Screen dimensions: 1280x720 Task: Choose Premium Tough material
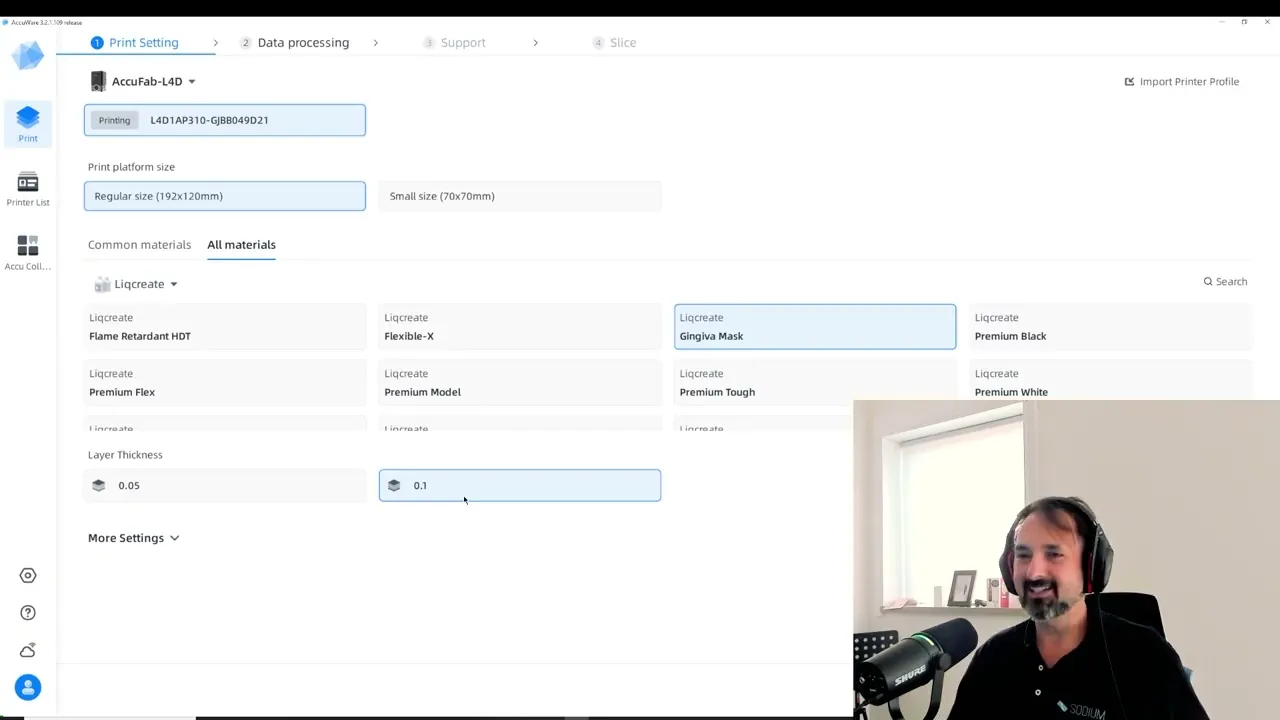tap(815, 383)
